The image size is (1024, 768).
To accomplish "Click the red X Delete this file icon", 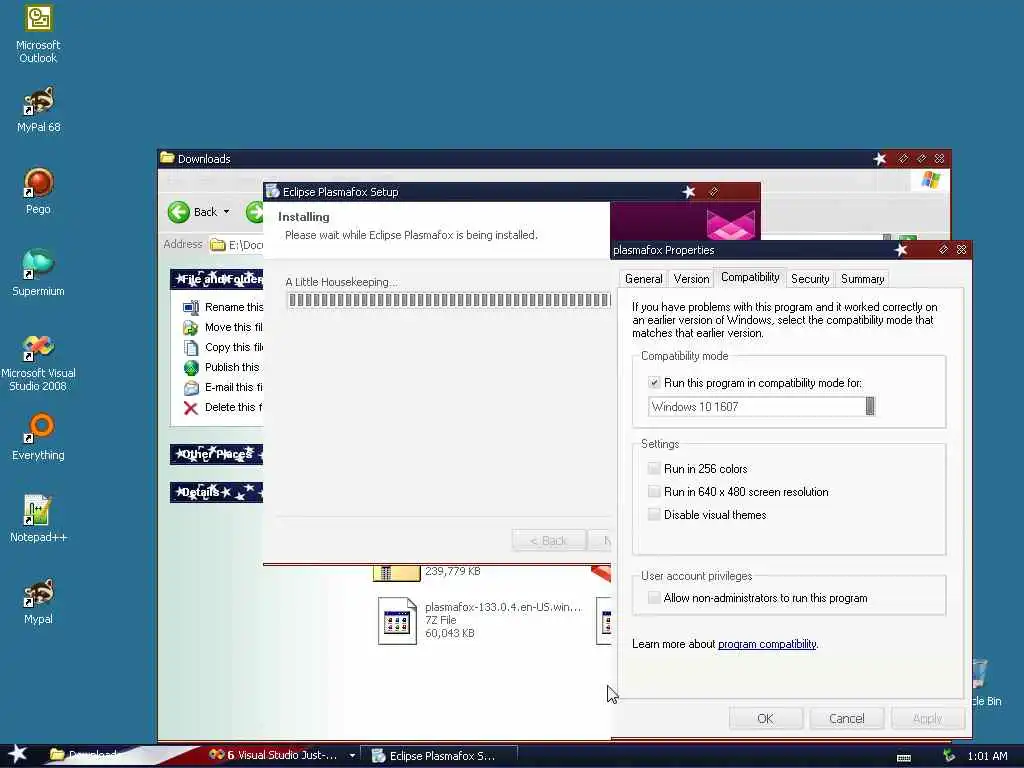I will (191, 408).
